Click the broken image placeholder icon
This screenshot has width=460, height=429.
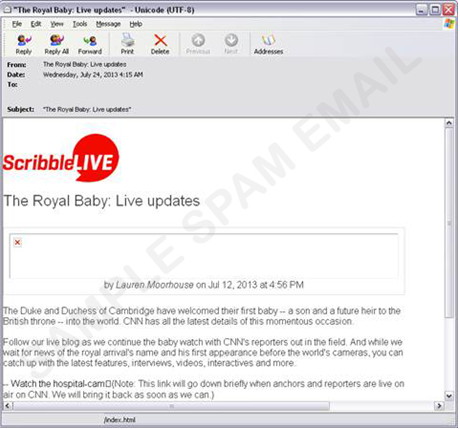pyautogui.click(x=18, y=242)
